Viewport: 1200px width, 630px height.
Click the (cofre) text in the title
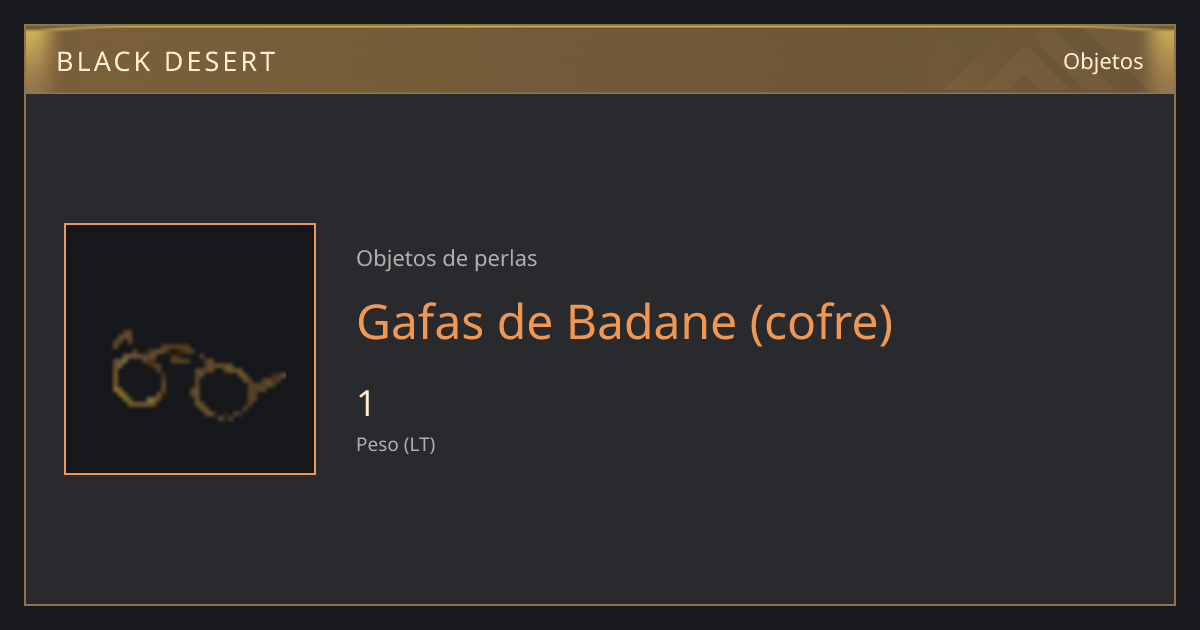821,322
